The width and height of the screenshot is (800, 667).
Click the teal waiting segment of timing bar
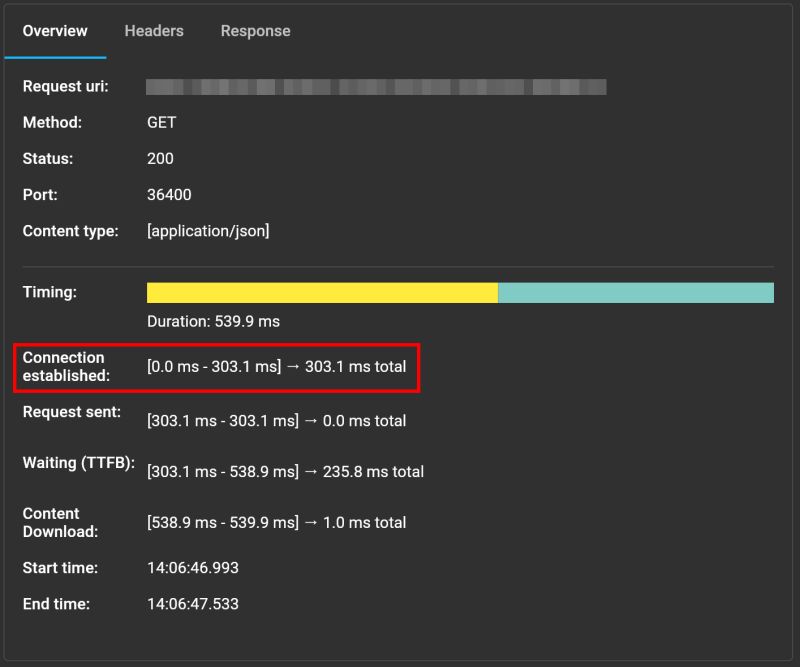coord(635,292)
